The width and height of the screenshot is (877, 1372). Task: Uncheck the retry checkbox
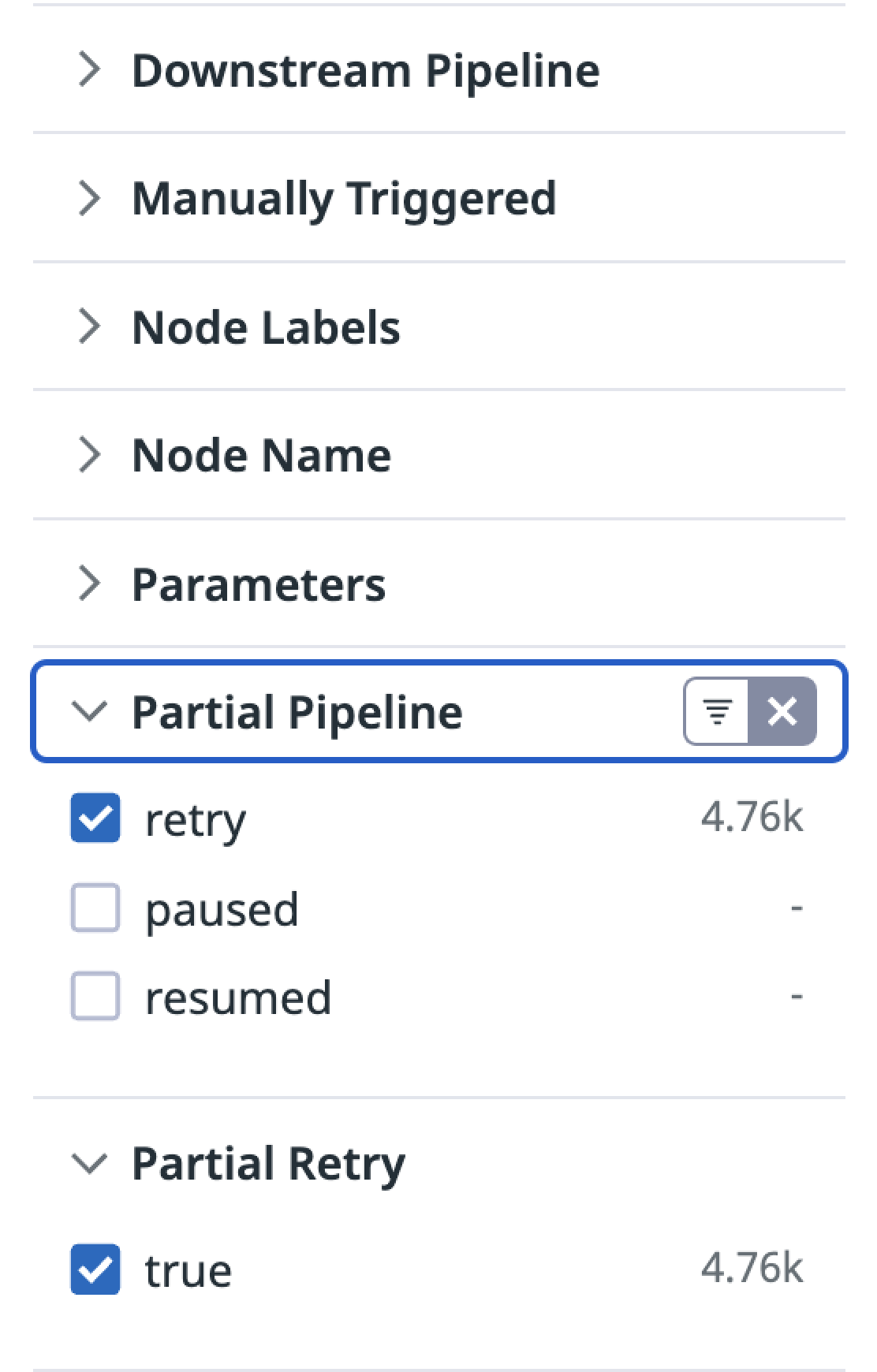pyautogui.click(x=95, y=818)
